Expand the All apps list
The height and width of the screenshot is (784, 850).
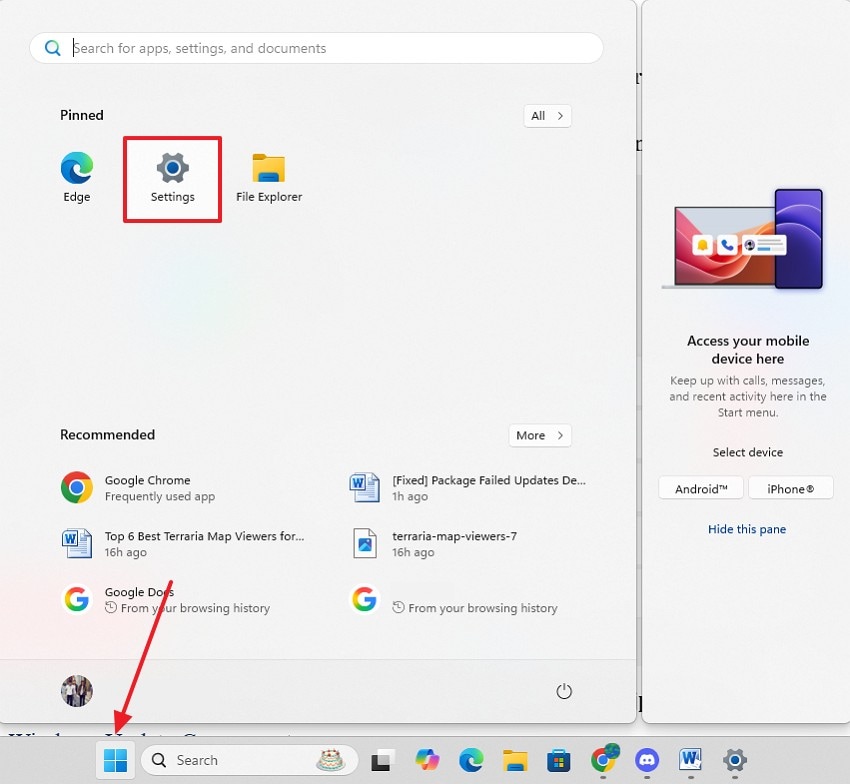tap(547, 115)
